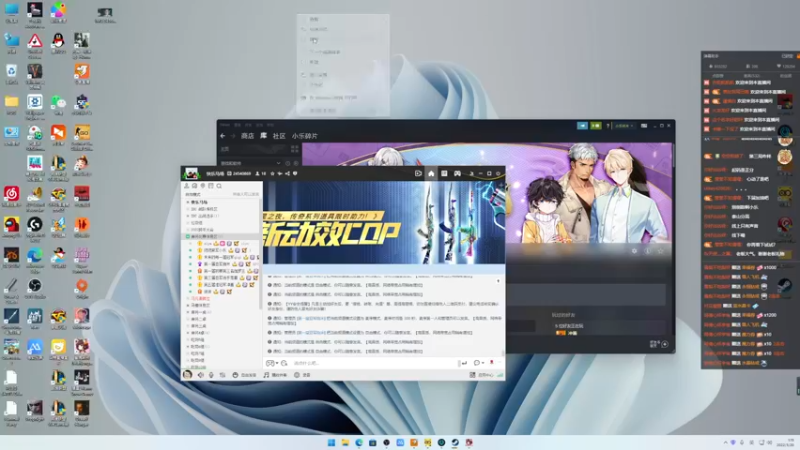Open game settings gear in Steam game page
The width and height of the screenshot is (800, 450).
(x=634, y=251)
